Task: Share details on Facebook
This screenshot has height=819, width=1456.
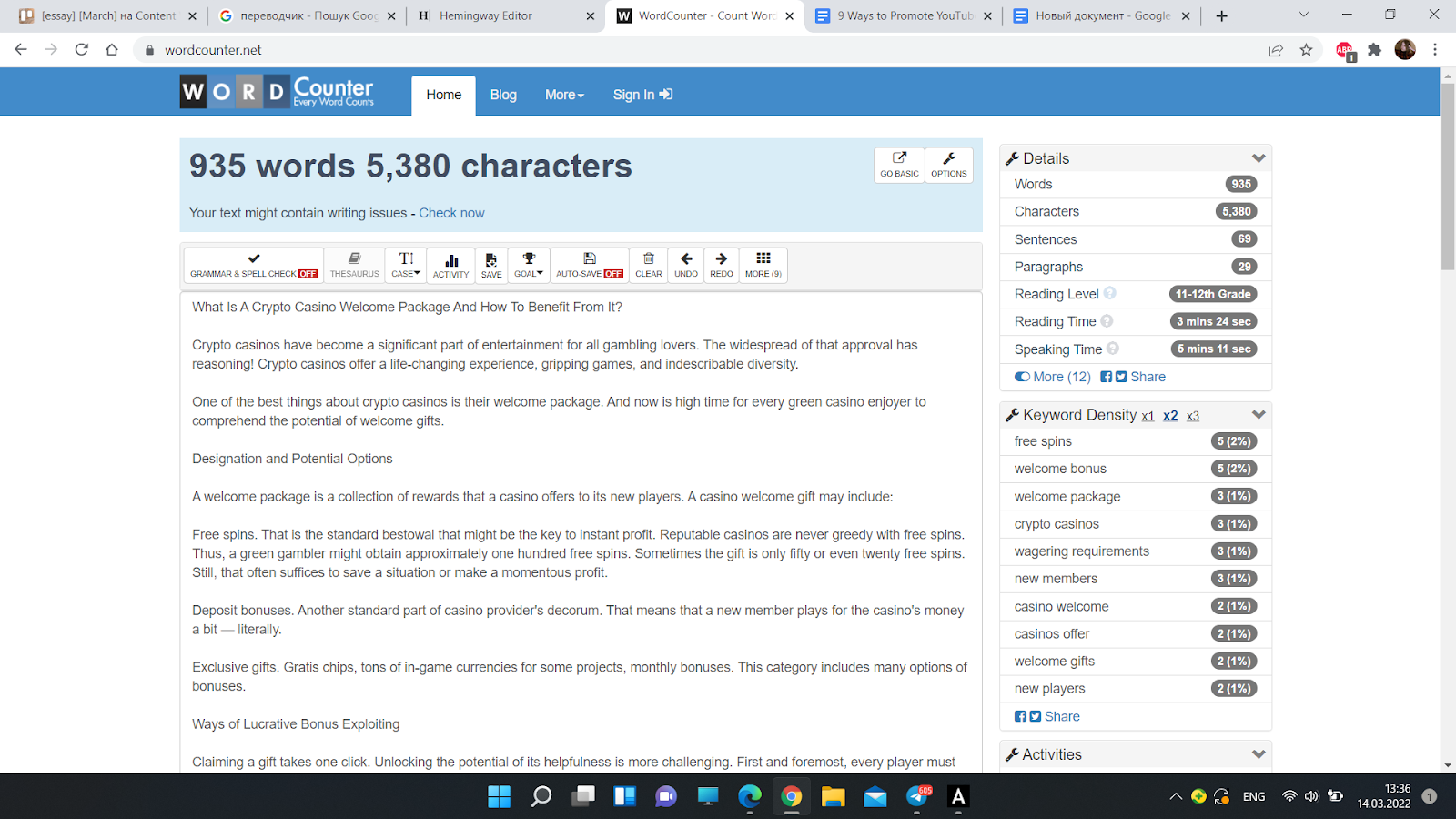Action: [1107, 377]
